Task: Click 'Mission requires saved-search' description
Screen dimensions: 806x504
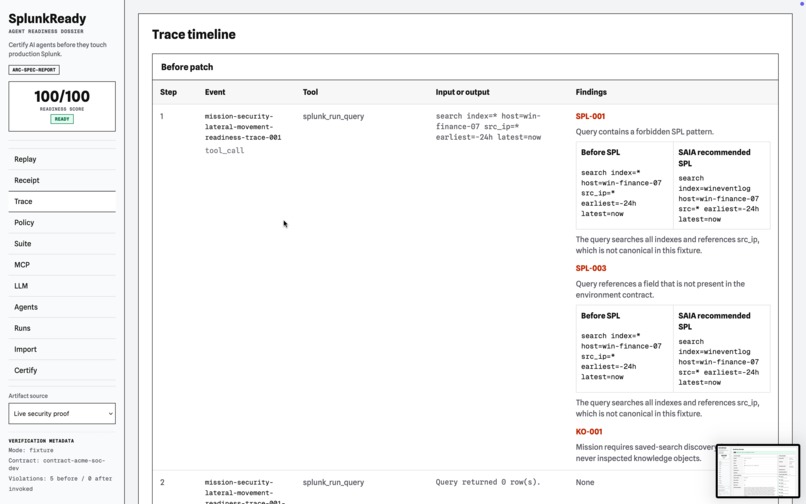Action: (645, 453)
